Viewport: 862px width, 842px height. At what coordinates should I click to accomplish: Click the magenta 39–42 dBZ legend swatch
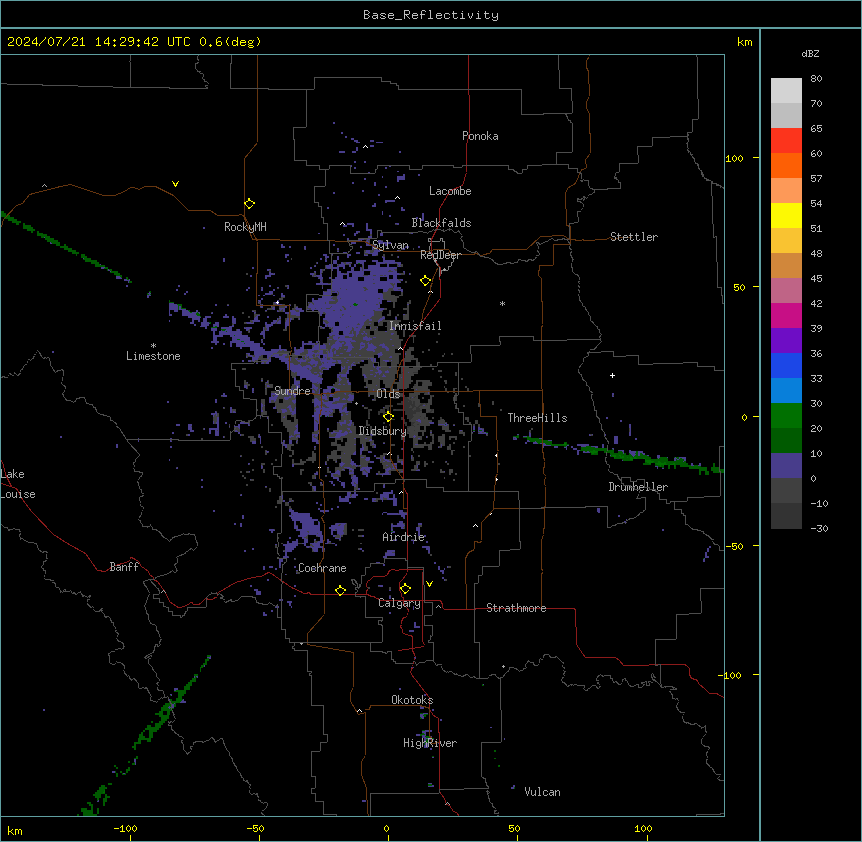click(786, 315)
